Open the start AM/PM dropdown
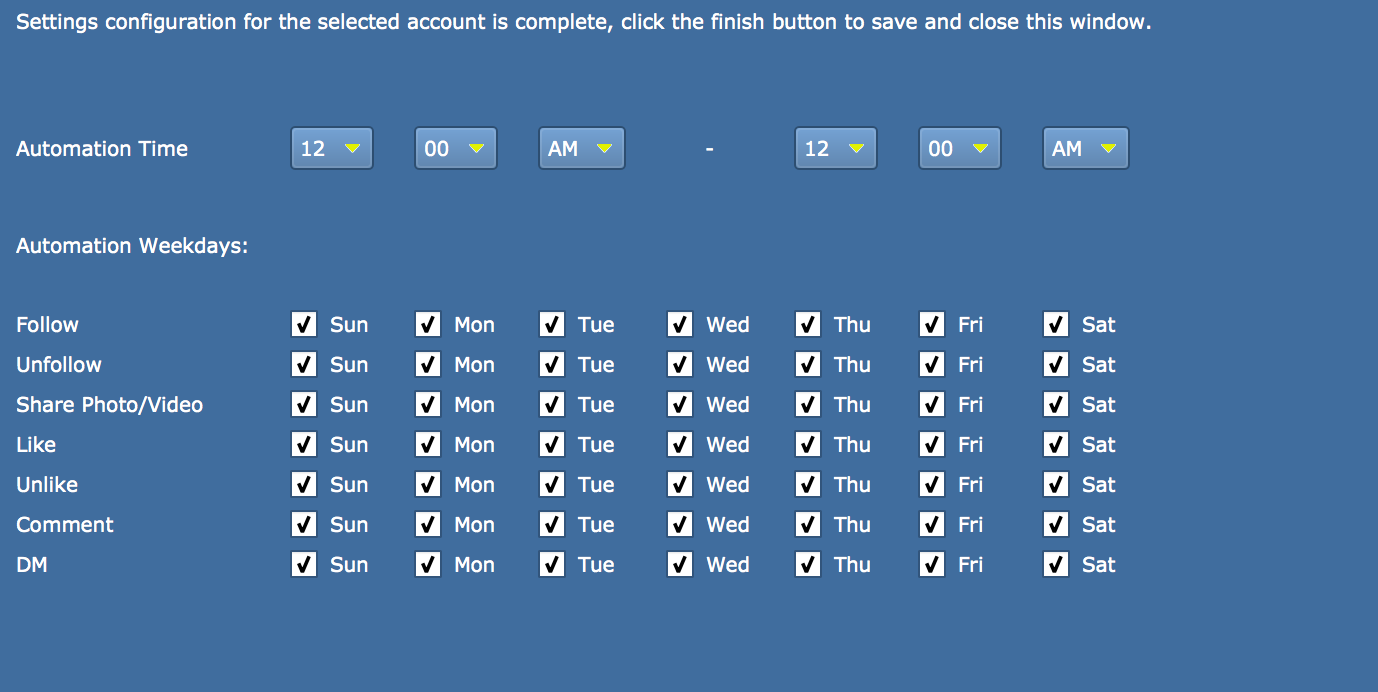 (x=582, y=148)
